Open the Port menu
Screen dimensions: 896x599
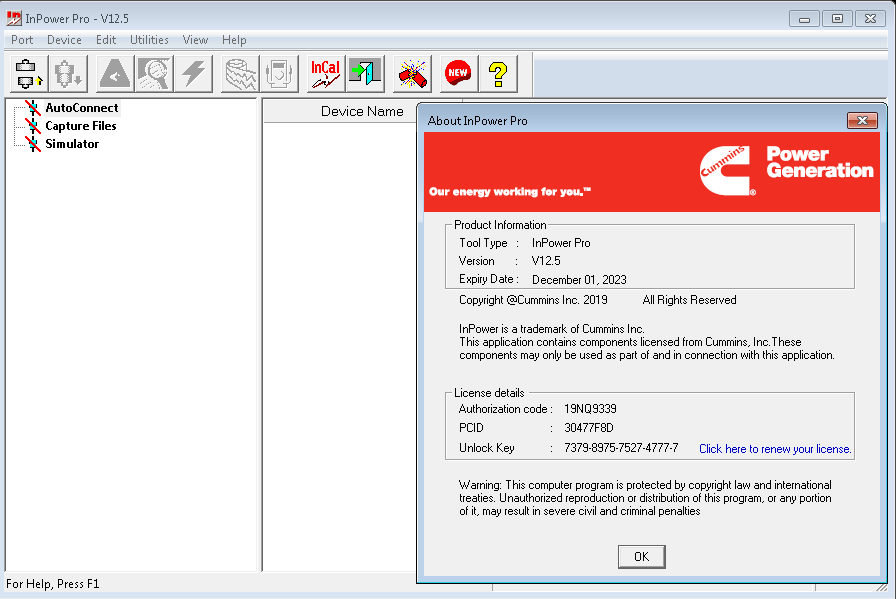pyautogui.click(x=22, y=40)
